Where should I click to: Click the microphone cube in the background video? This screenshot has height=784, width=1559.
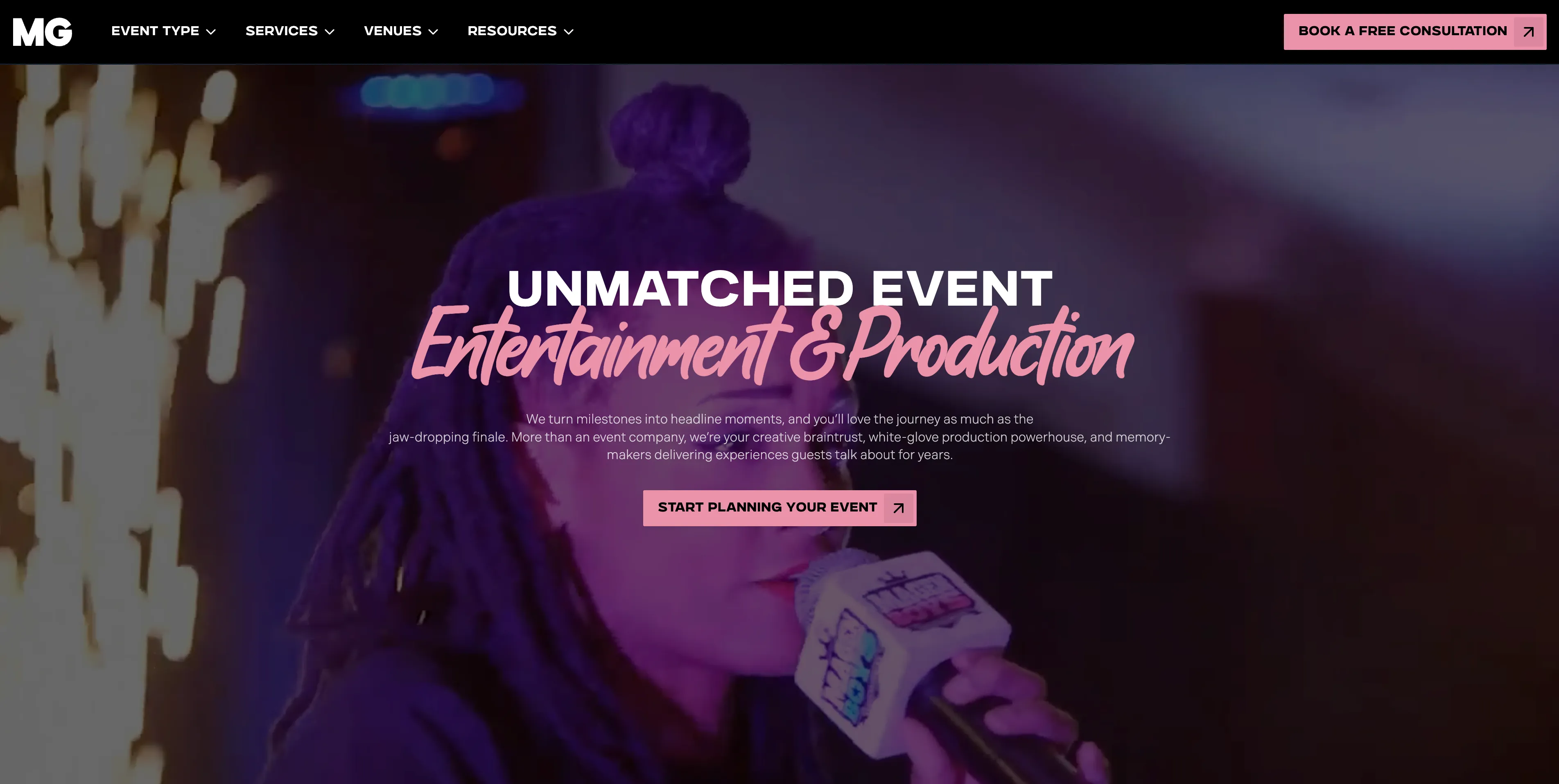[902, 650]
